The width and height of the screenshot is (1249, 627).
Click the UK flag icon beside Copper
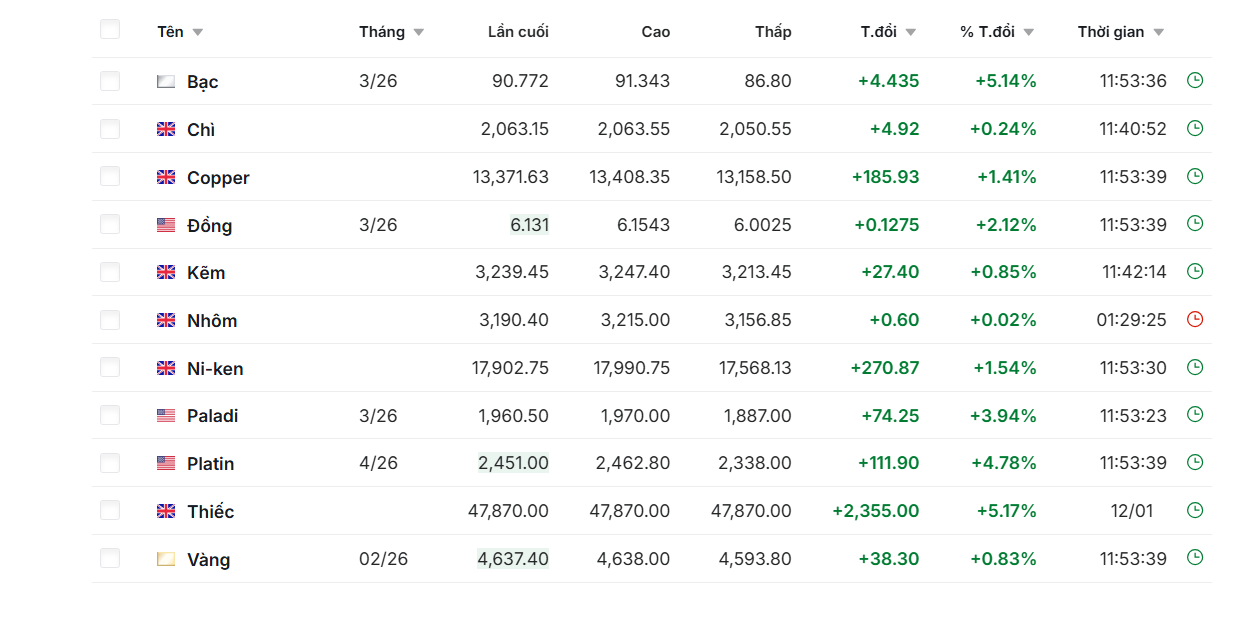[x=166, y=177]
